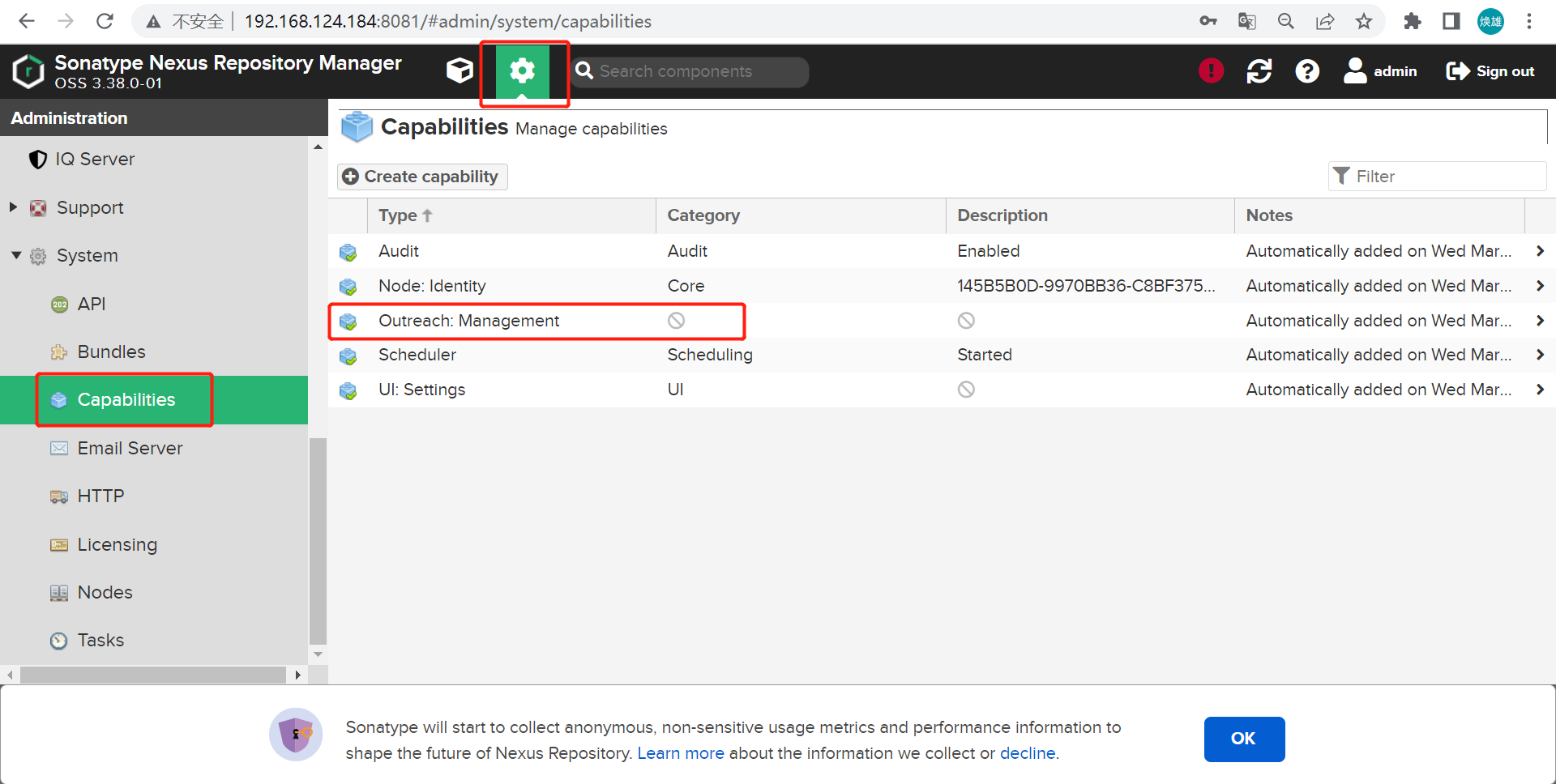Expand the Node: Identity row chevron

click(x=1540, y=286)
